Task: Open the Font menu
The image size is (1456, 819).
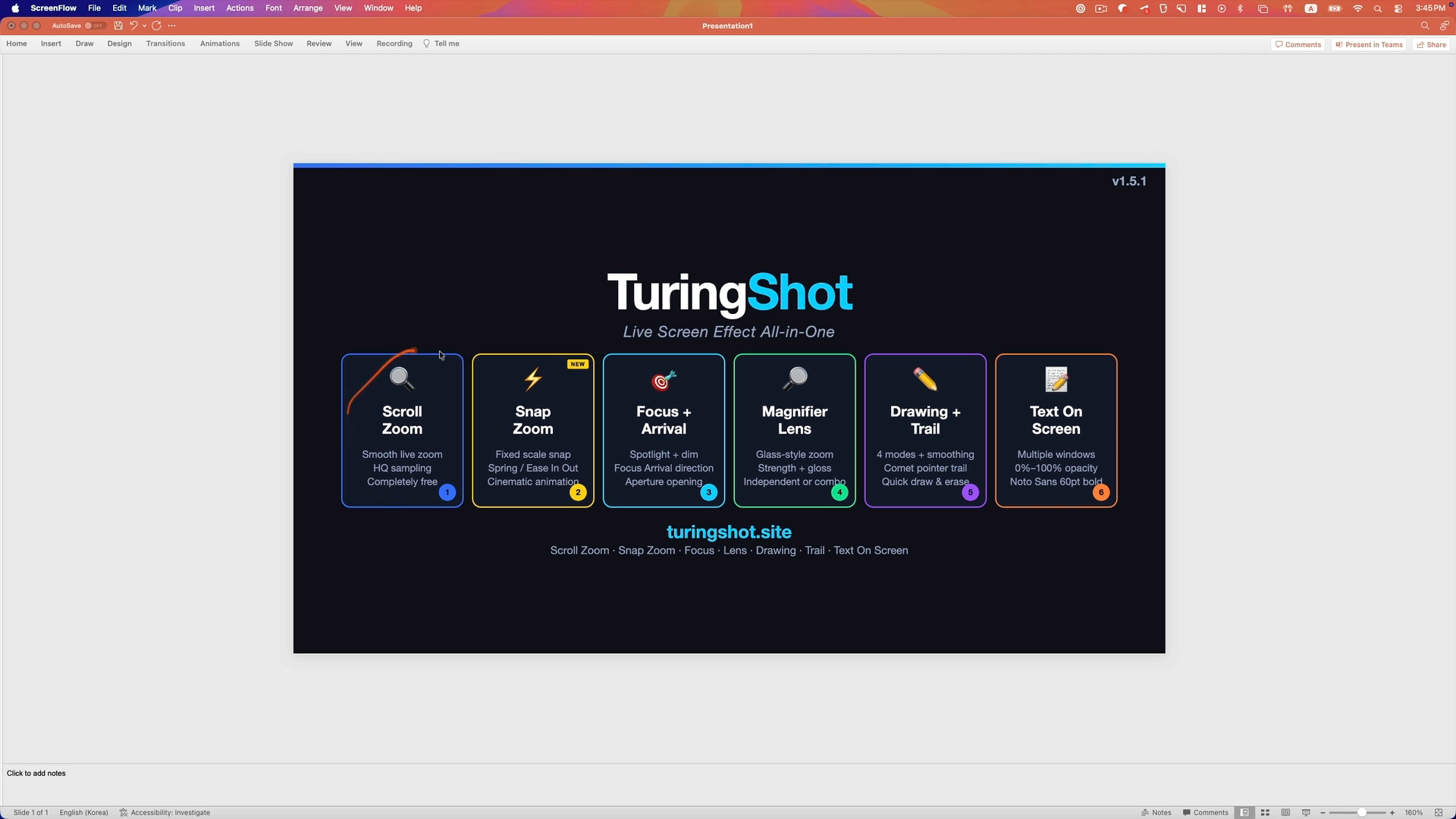Action: [274, 8]
